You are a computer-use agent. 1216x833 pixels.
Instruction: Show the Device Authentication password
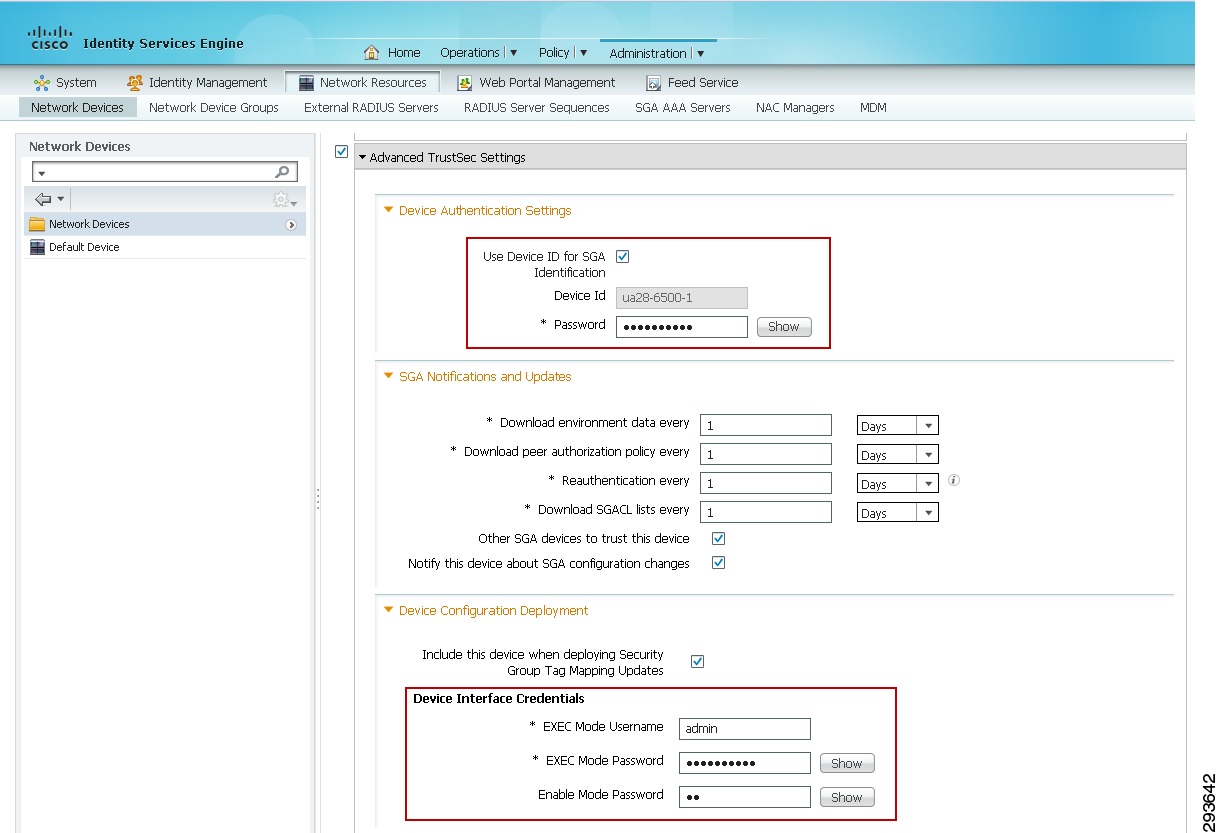point(784,327)
